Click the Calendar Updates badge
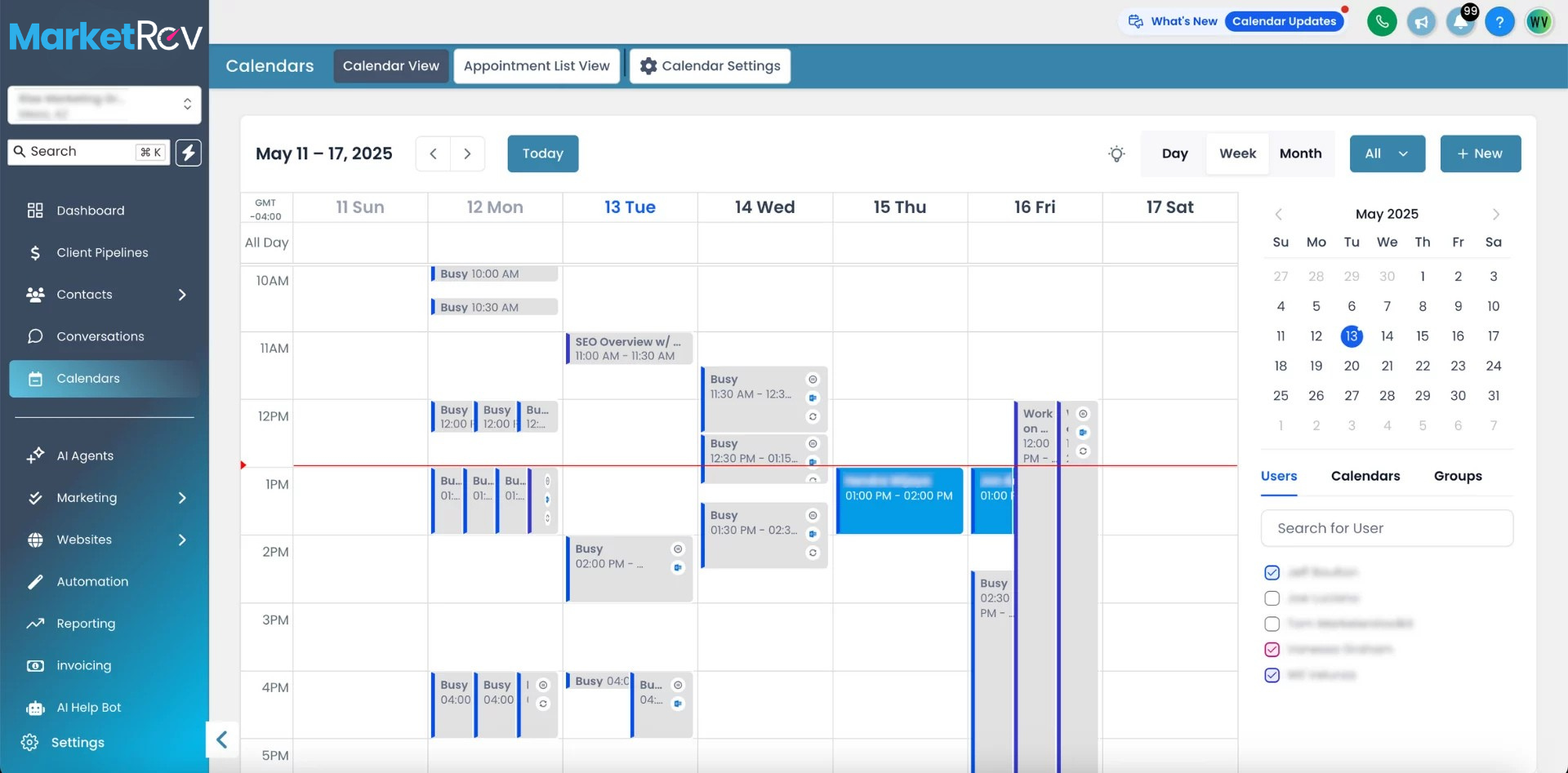The image size is (1568, 773). pos(1284,21)
